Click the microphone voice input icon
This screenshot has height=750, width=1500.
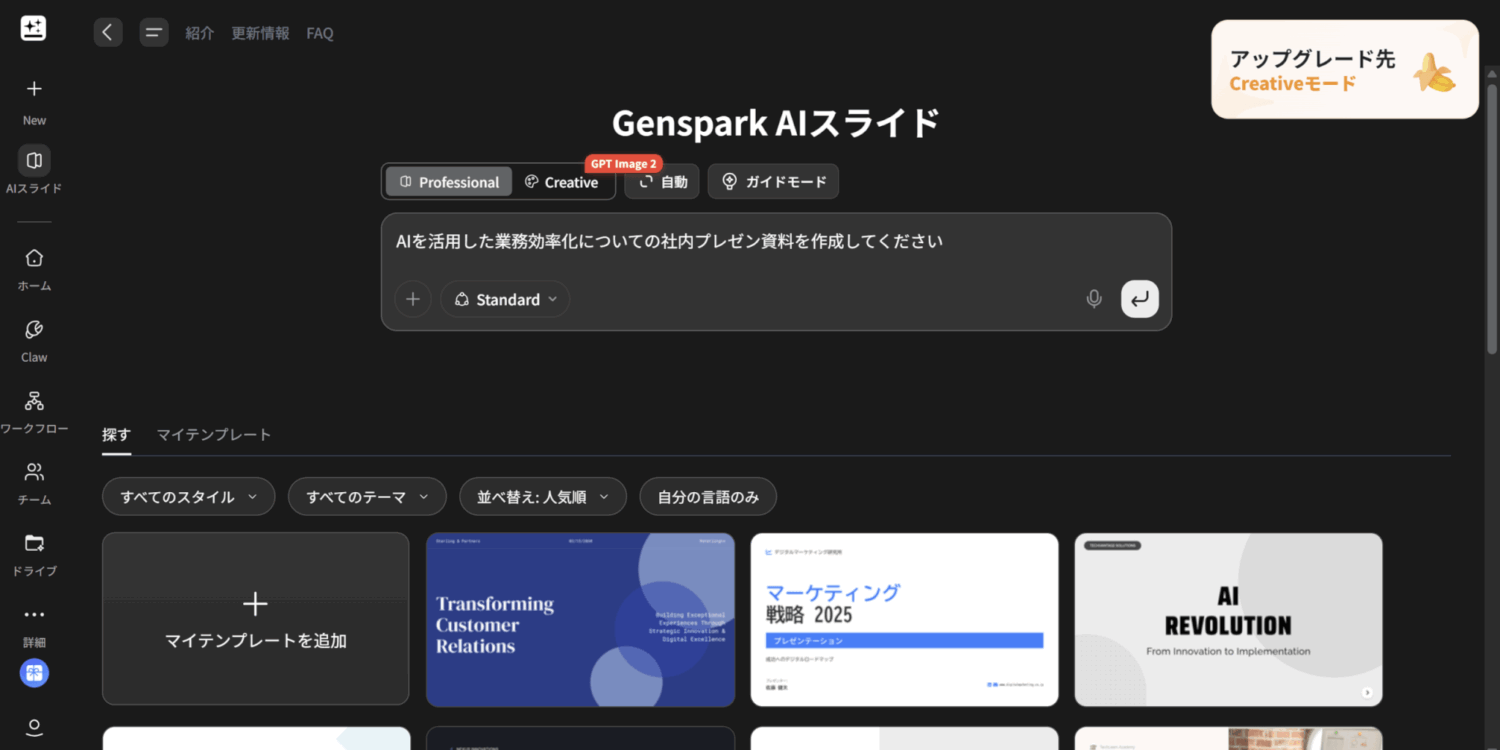[1094, 299]
